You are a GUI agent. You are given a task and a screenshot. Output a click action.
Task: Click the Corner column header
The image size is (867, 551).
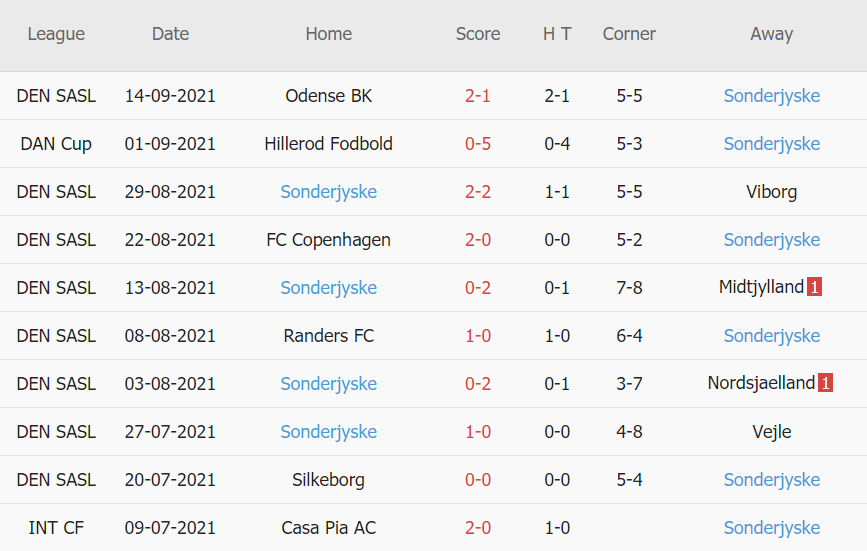[629, 34]
